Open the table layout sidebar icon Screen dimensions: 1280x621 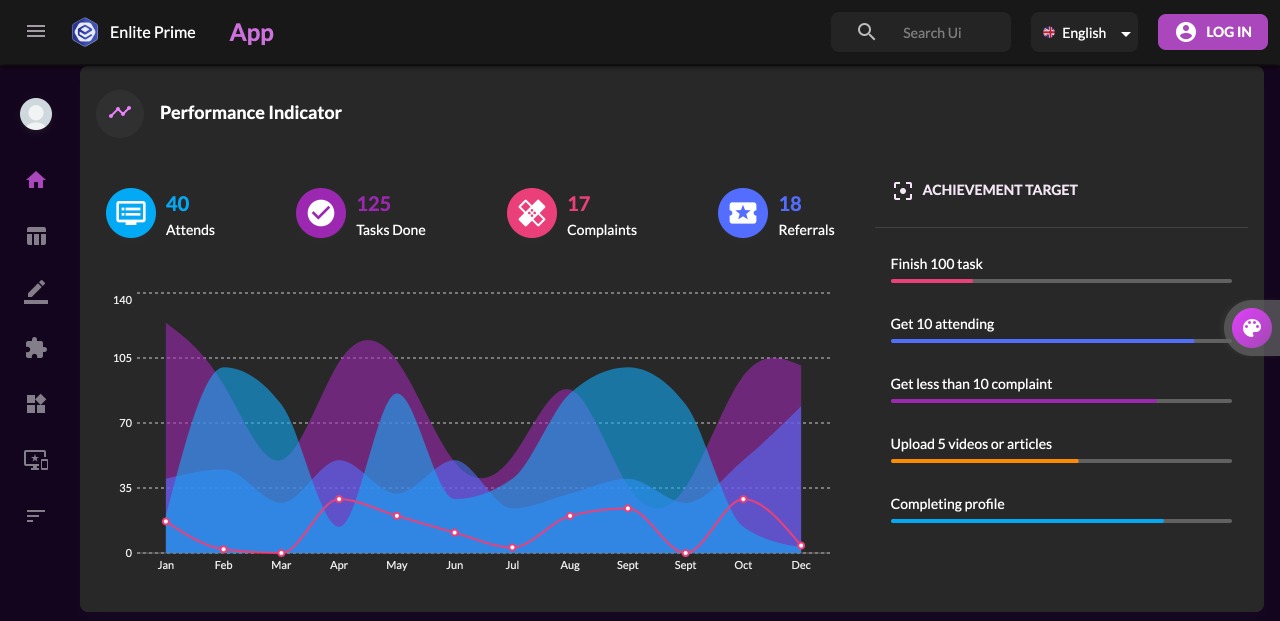pos(36,236)
